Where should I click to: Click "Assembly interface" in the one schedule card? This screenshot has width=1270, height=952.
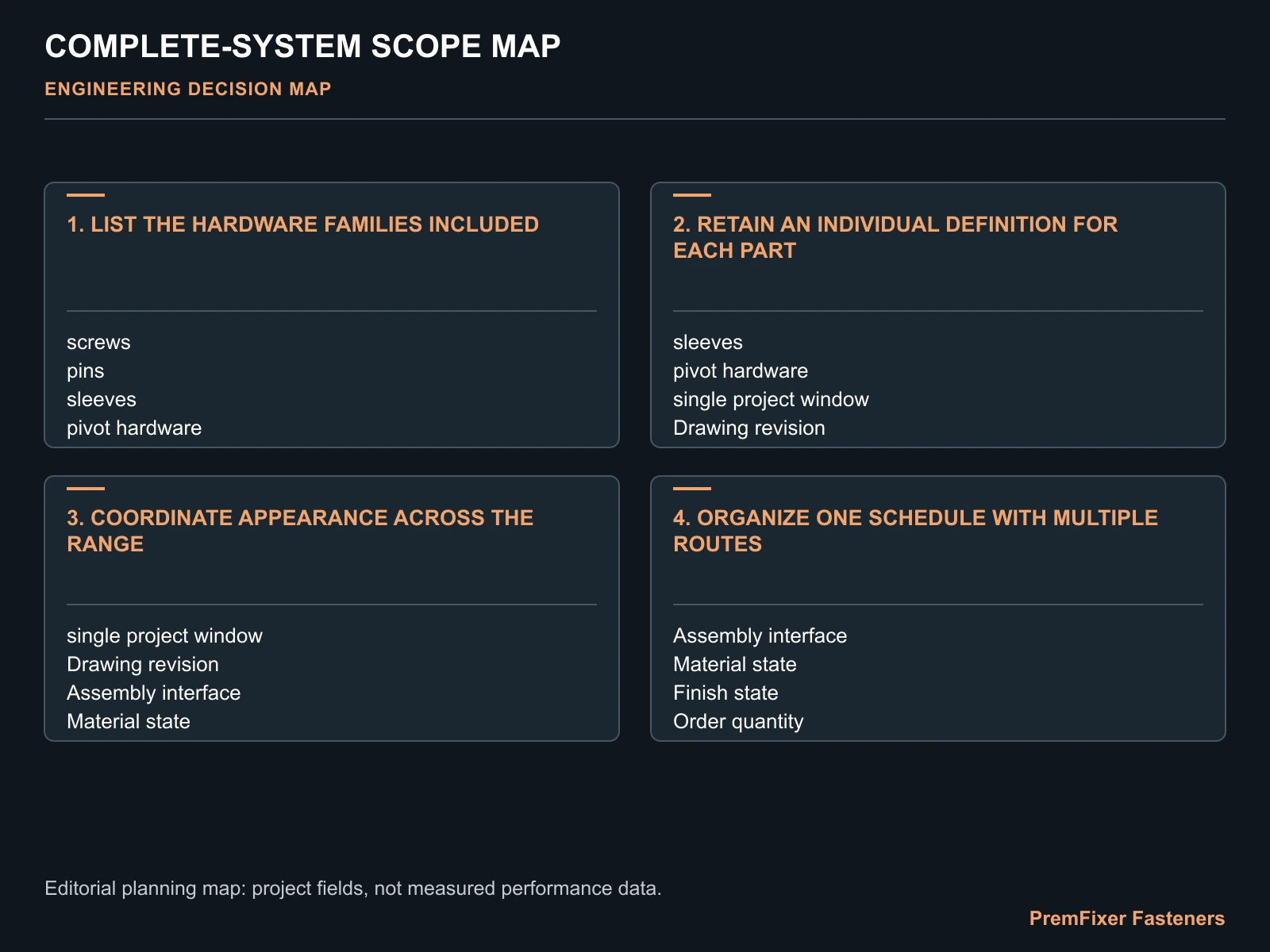760,636
